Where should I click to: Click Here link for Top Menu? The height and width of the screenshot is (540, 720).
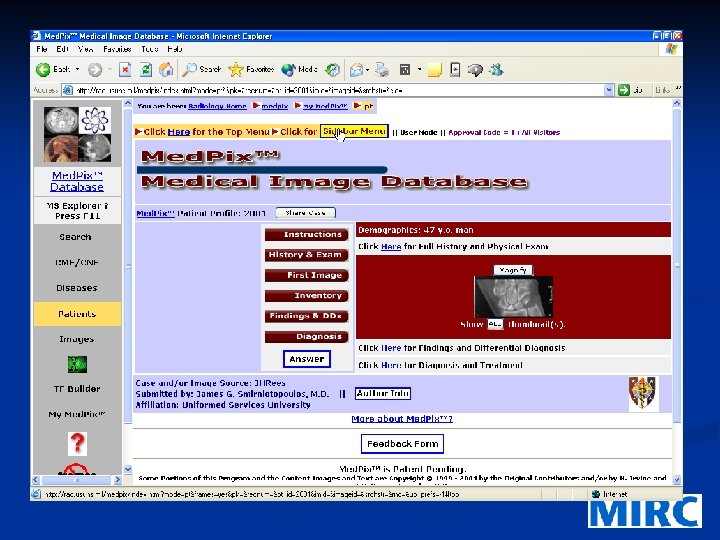pyautogui.click(x=179, y=132)
